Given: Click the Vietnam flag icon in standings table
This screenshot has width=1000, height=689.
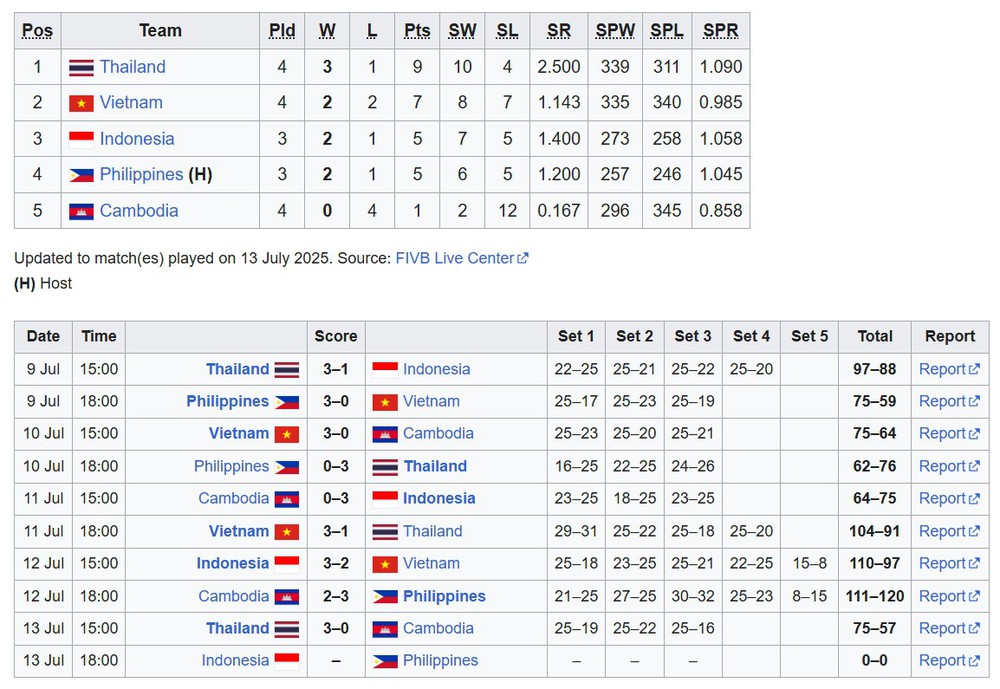Looking at the screenshot, I should pyautogui.click(x=81, y=103).
